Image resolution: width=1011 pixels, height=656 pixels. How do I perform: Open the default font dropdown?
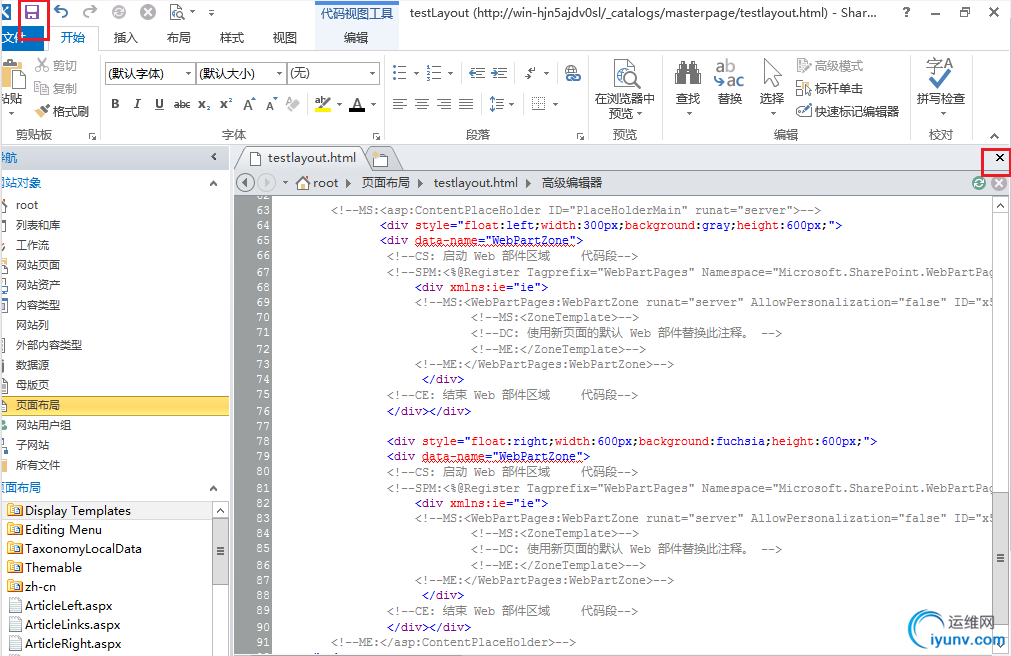150,73
